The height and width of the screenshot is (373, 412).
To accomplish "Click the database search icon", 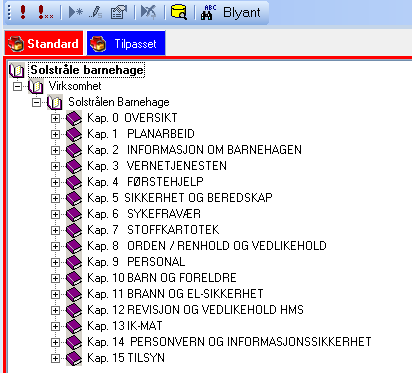I will click(x=179, y=12).
